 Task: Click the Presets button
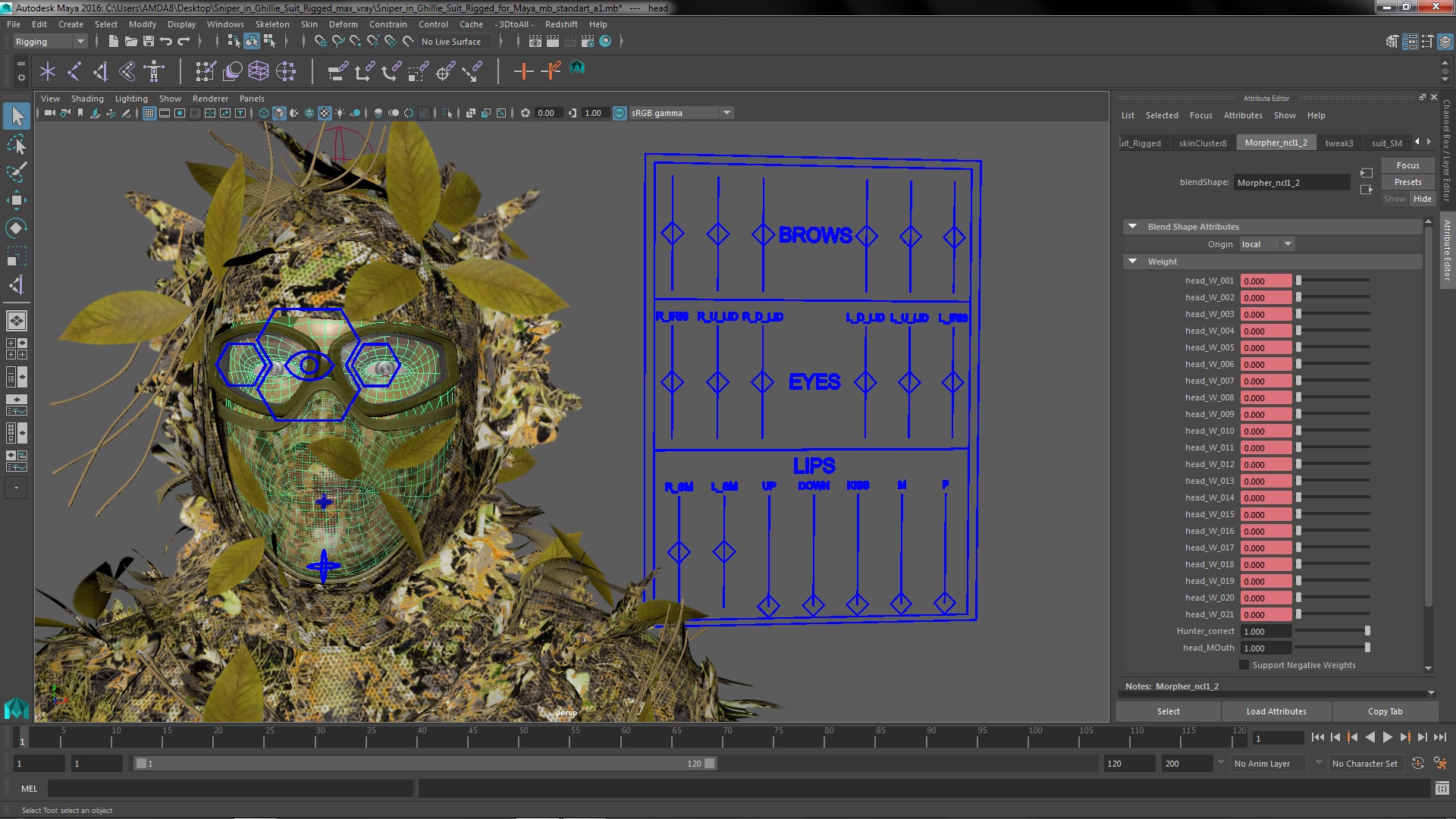click(x=1407, y=182)
